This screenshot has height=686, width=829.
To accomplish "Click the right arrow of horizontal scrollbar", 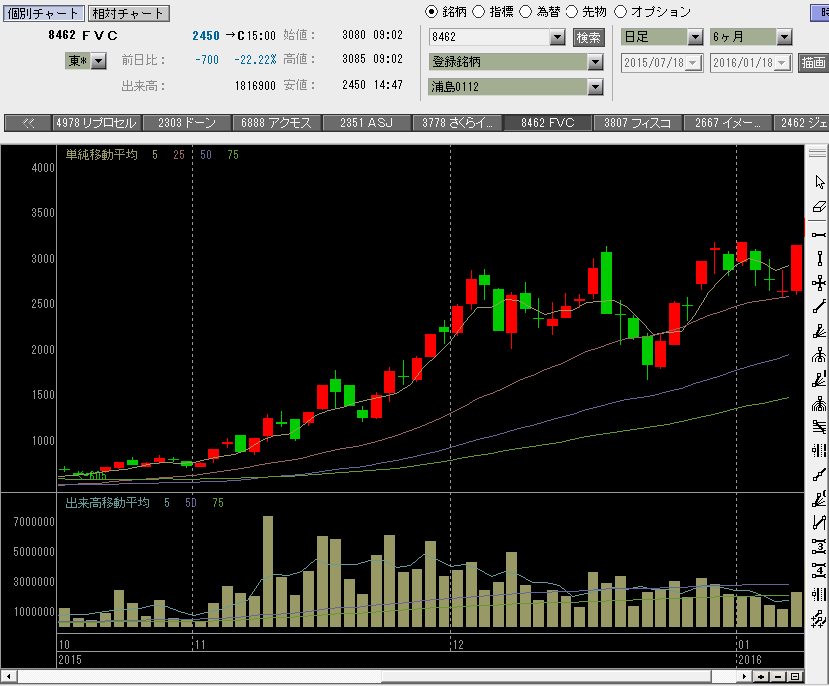I will coord(744,676).
